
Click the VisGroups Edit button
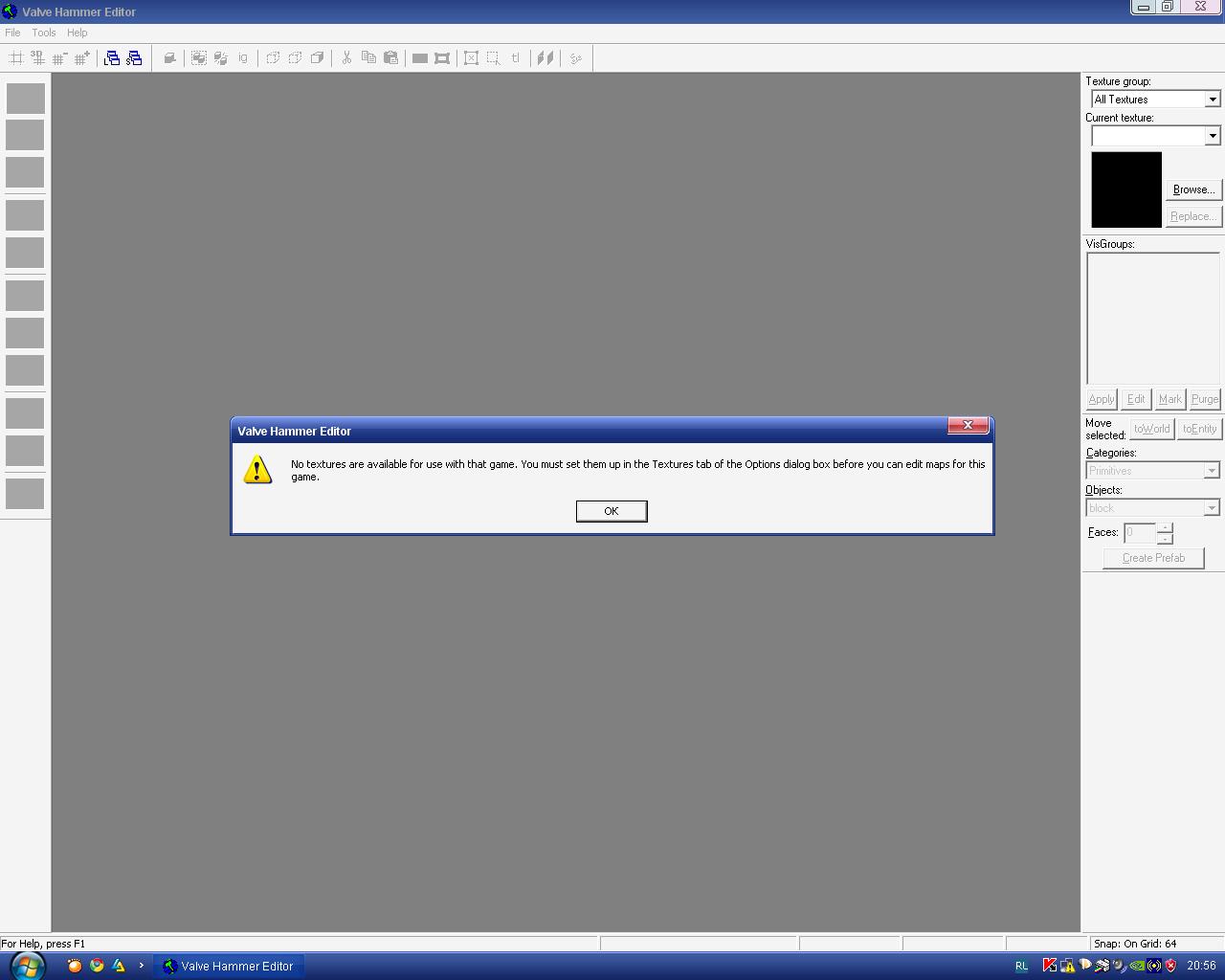coord(1136,399)
